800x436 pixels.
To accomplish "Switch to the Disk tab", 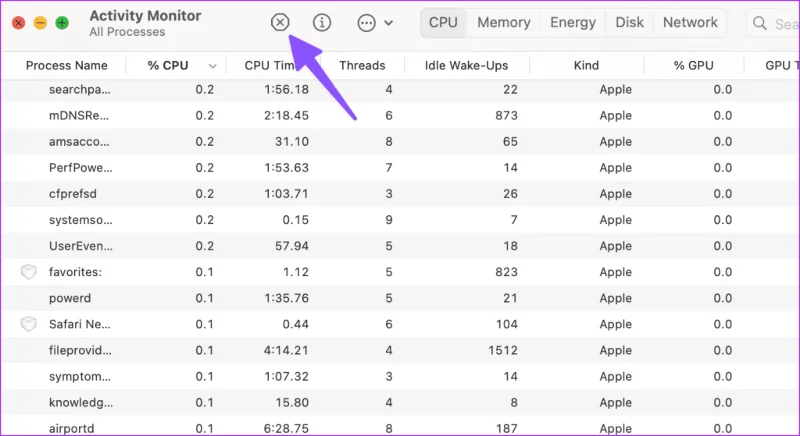I will click(x=629, y=22).
